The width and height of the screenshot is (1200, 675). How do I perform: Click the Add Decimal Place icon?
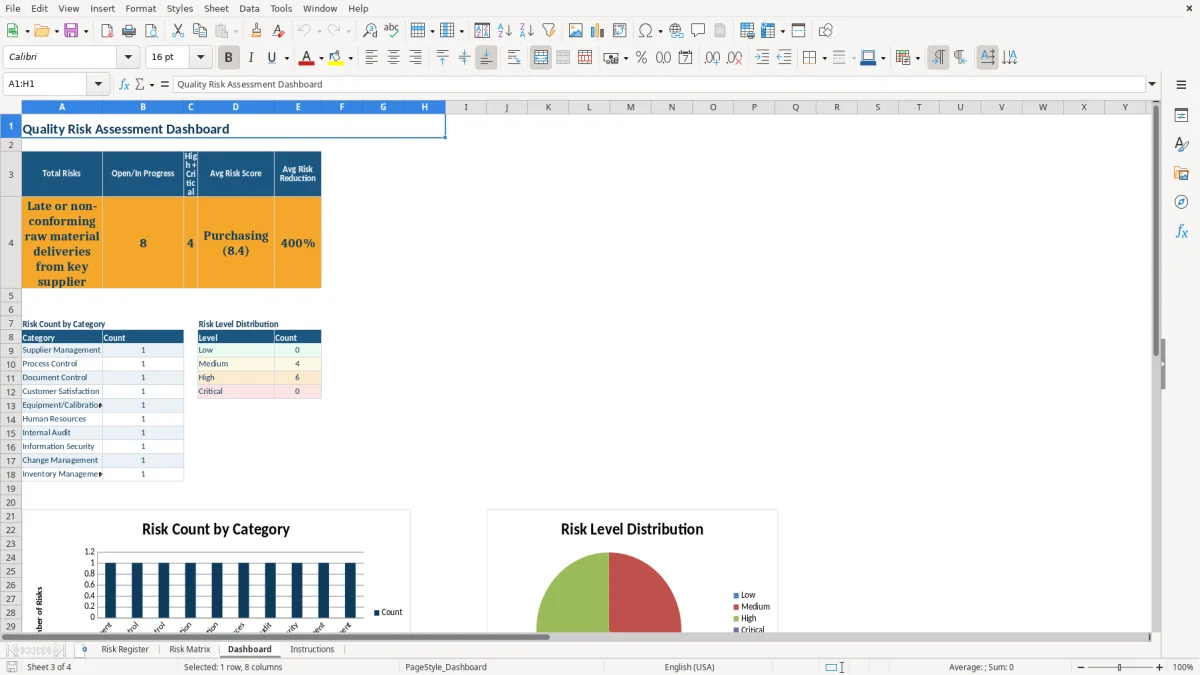(713, 58)
